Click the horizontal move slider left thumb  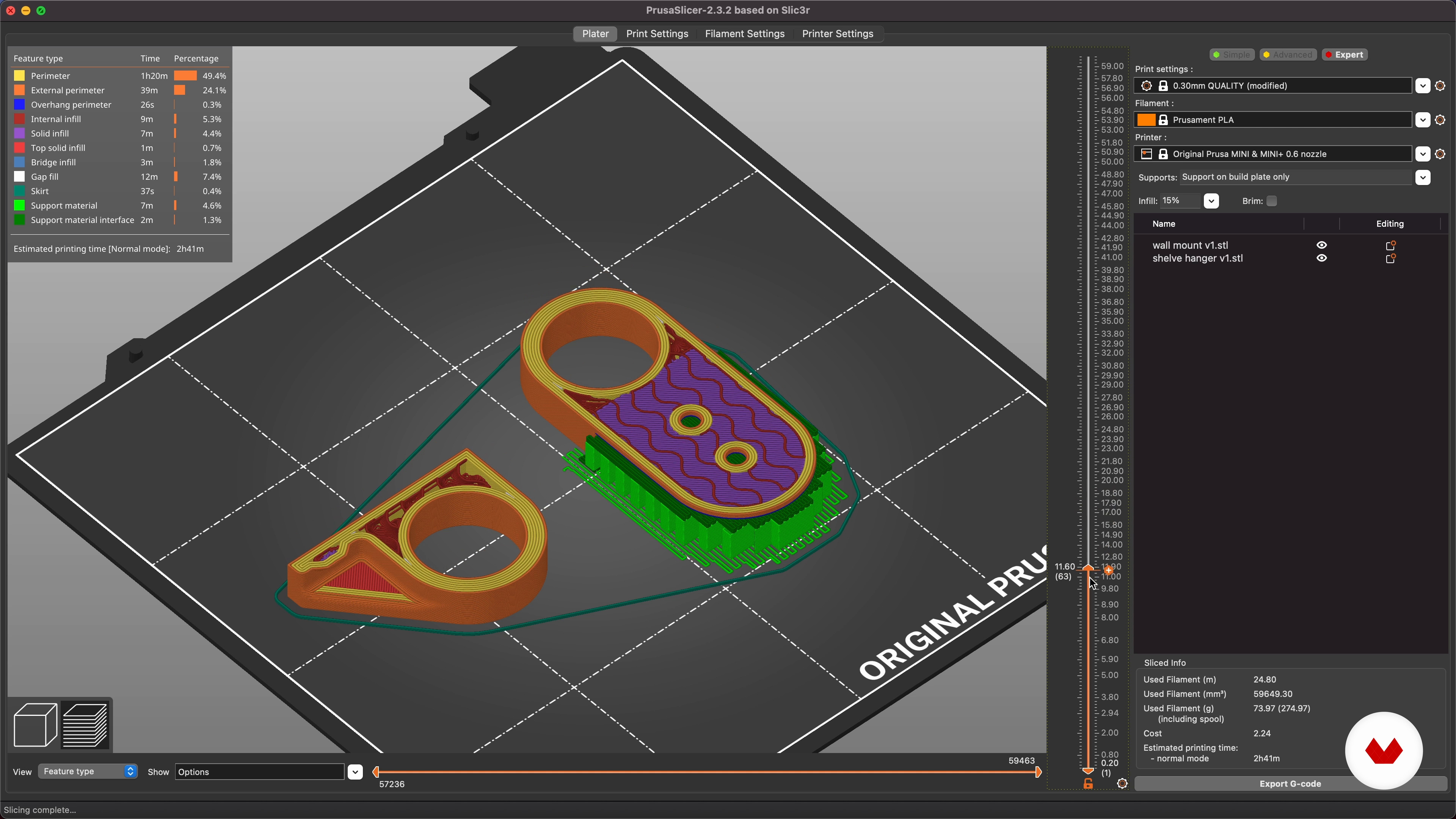pyautogui.click(x=376, y=772)
